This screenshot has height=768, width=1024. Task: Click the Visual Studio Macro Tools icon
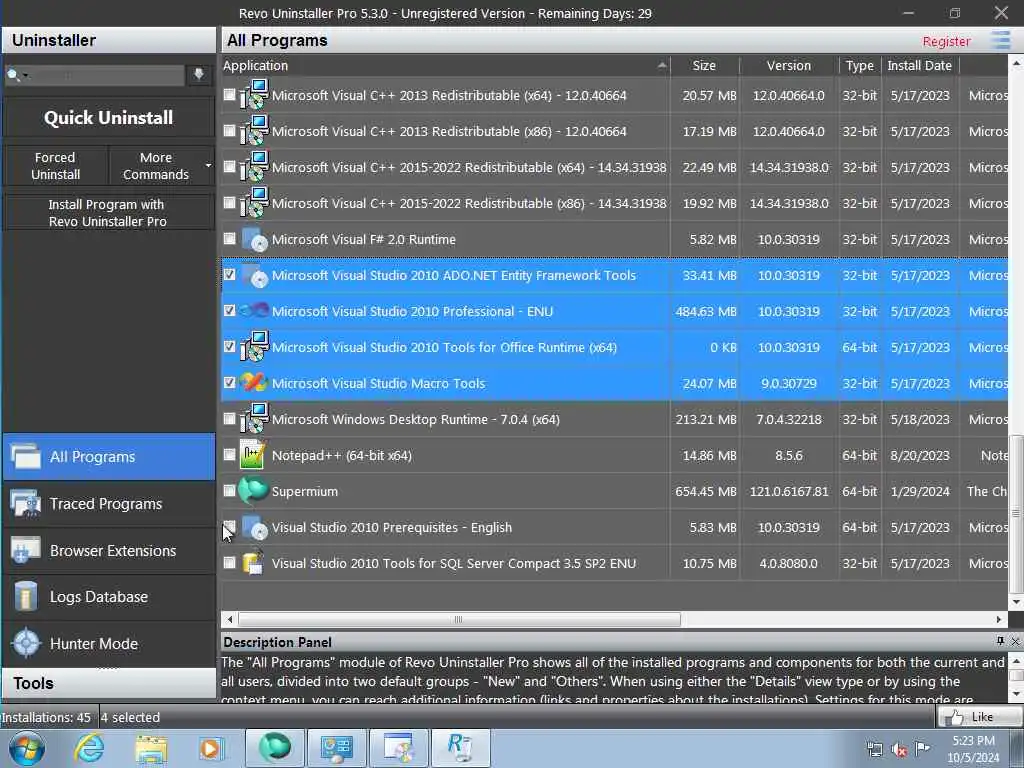pos(253,383)
